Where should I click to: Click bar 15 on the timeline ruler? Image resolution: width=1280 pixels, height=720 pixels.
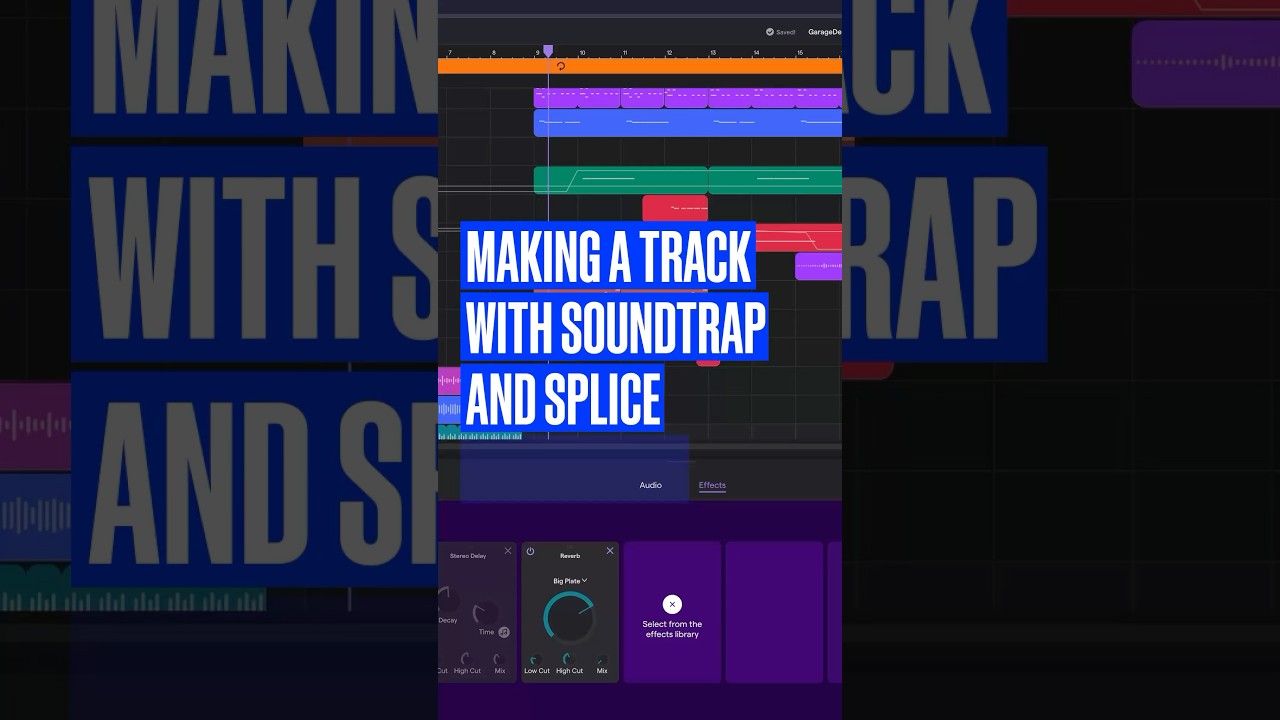(x=799, y=52)
